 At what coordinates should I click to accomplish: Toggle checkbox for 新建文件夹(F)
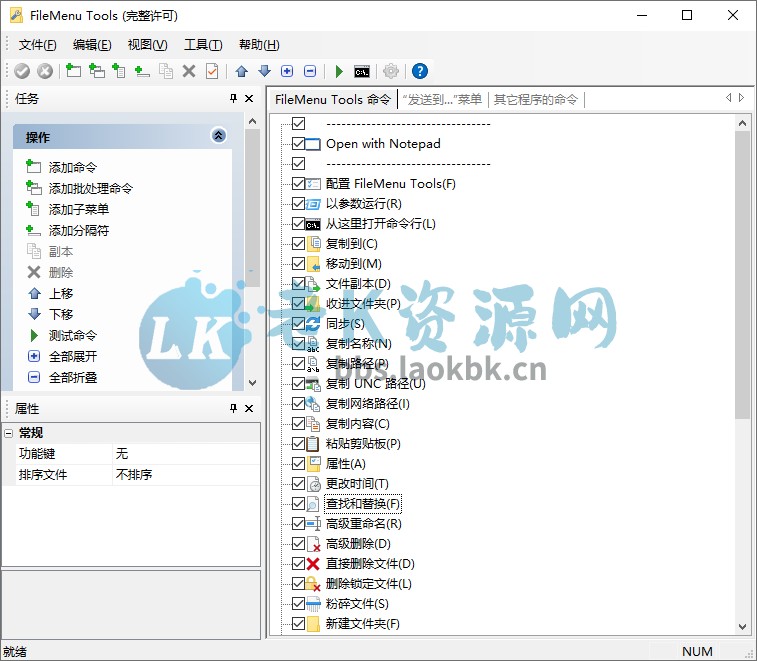coord(298,623)
